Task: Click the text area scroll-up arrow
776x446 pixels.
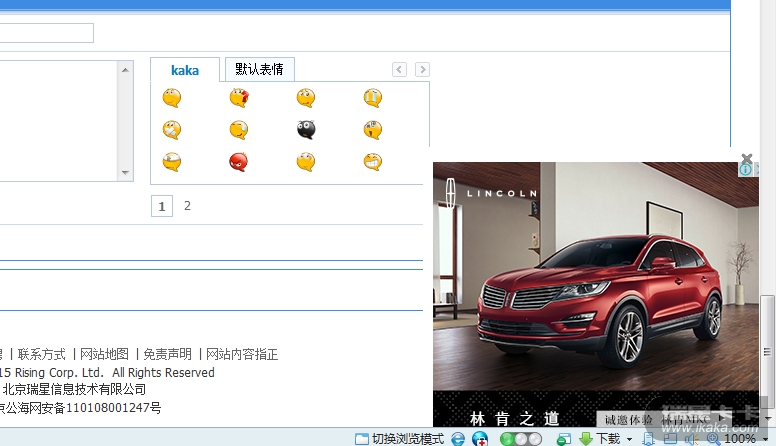Action: [125, 70]
